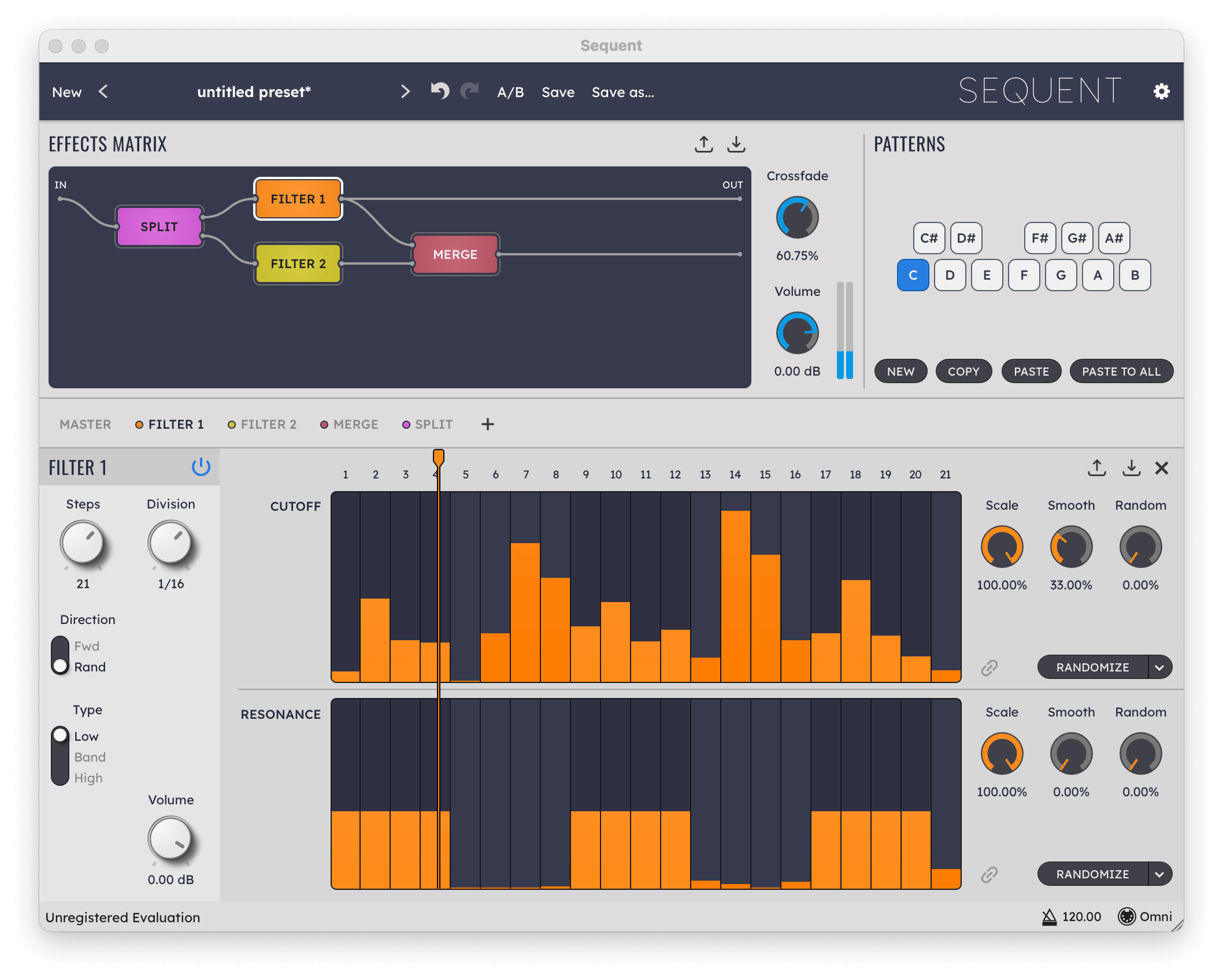Select pattern C

point(913,275)
